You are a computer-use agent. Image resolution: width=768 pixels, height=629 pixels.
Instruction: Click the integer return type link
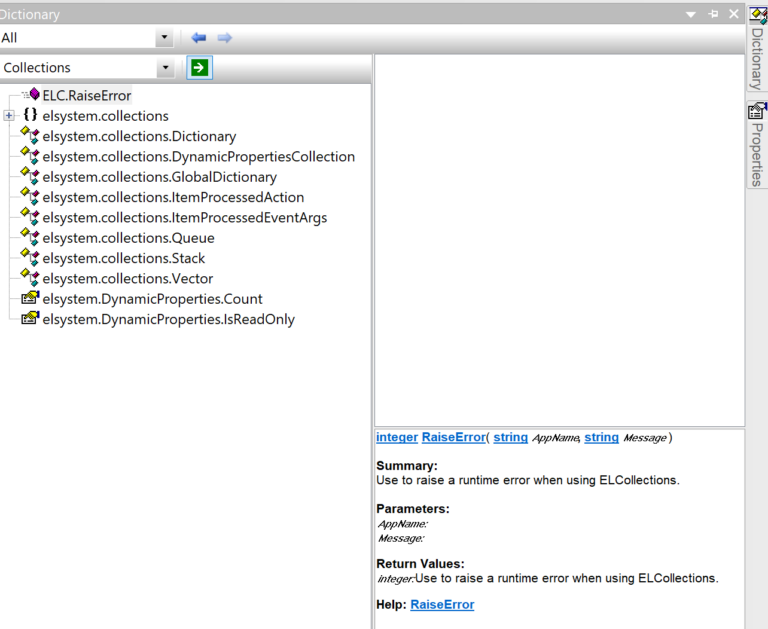click(x=397, y=438)
